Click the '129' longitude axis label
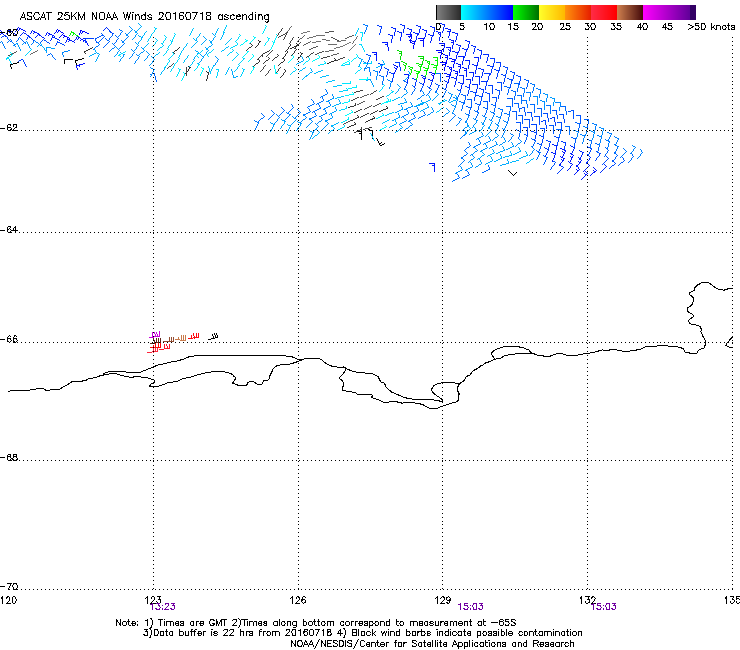This screenshot has height=650, width=740. [443, 600]
